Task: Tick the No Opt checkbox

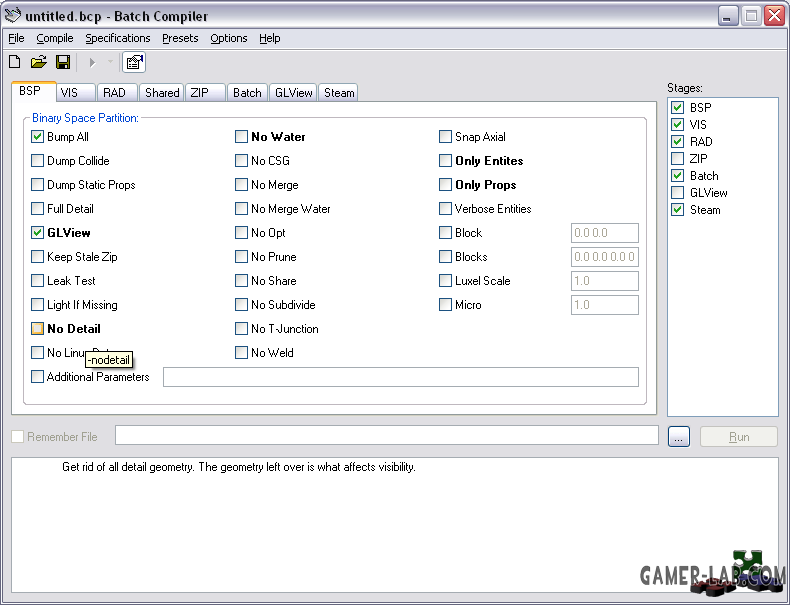Action: coord(241,233)
